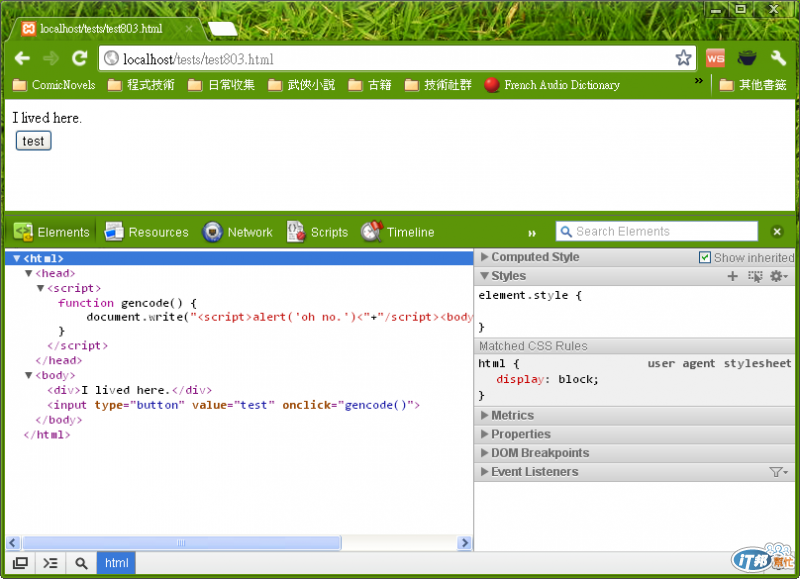
Task: Click inside the element.style rule block
Action: point(634,311)
